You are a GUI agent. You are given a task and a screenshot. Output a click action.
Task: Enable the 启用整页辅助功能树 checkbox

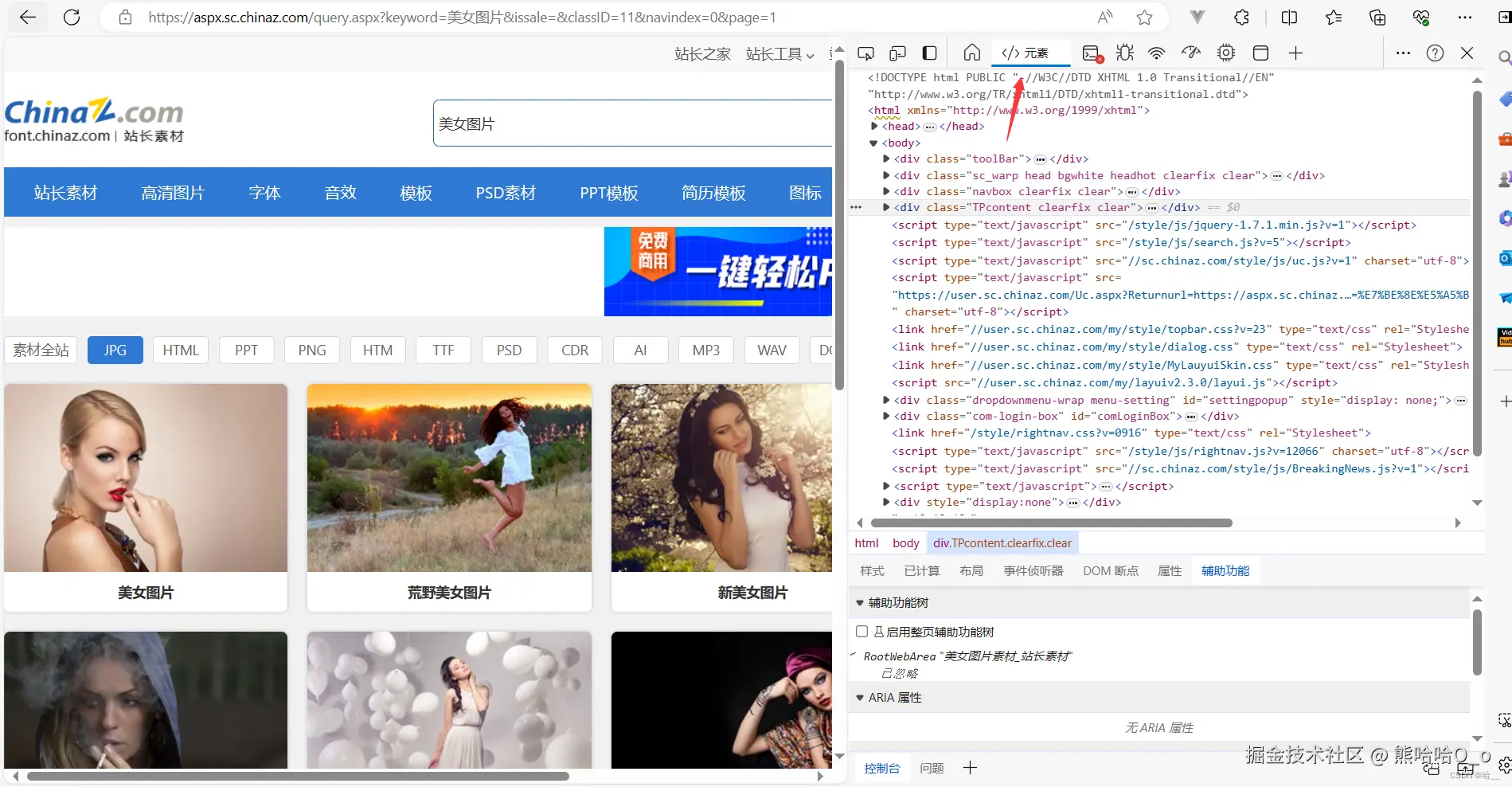pos(861,631)
